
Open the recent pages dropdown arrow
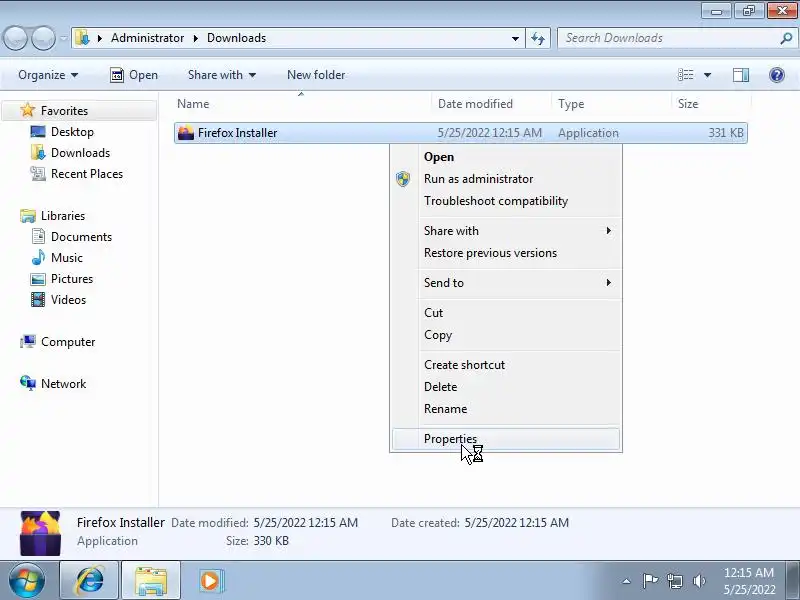tap(64, 38)
